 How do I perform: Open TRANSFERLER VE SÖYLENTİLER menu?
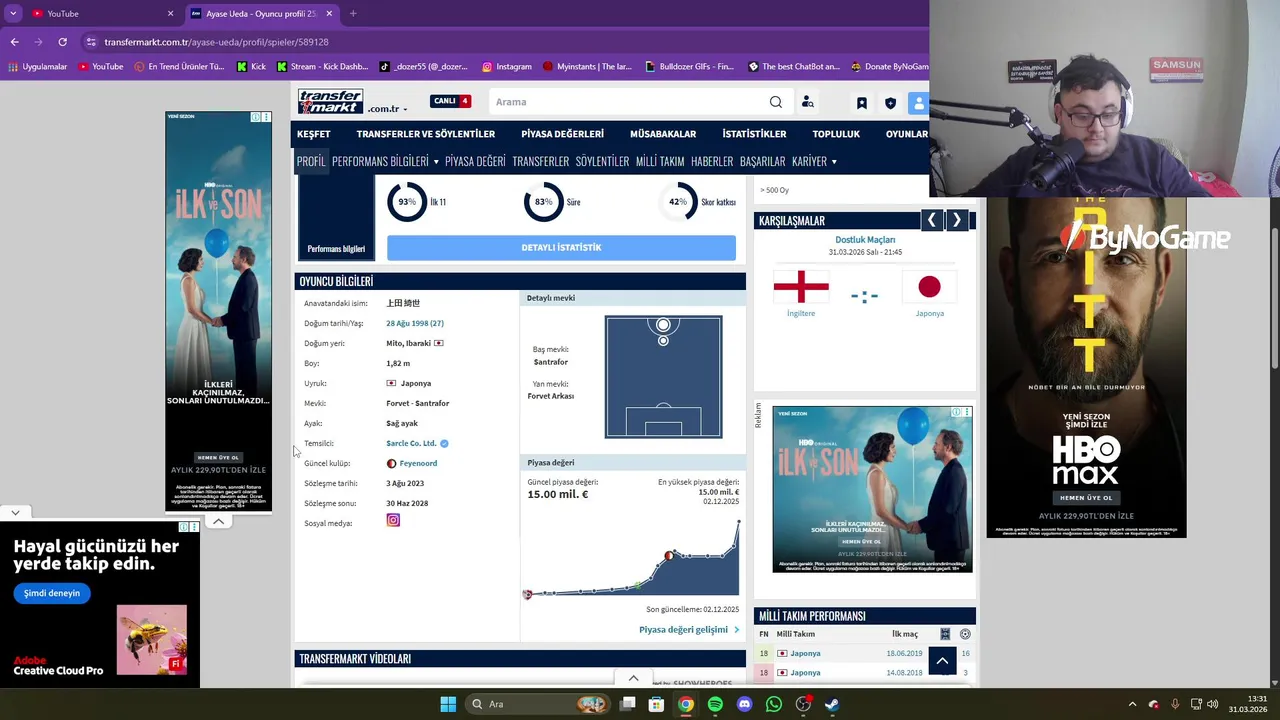coord(425,134)
